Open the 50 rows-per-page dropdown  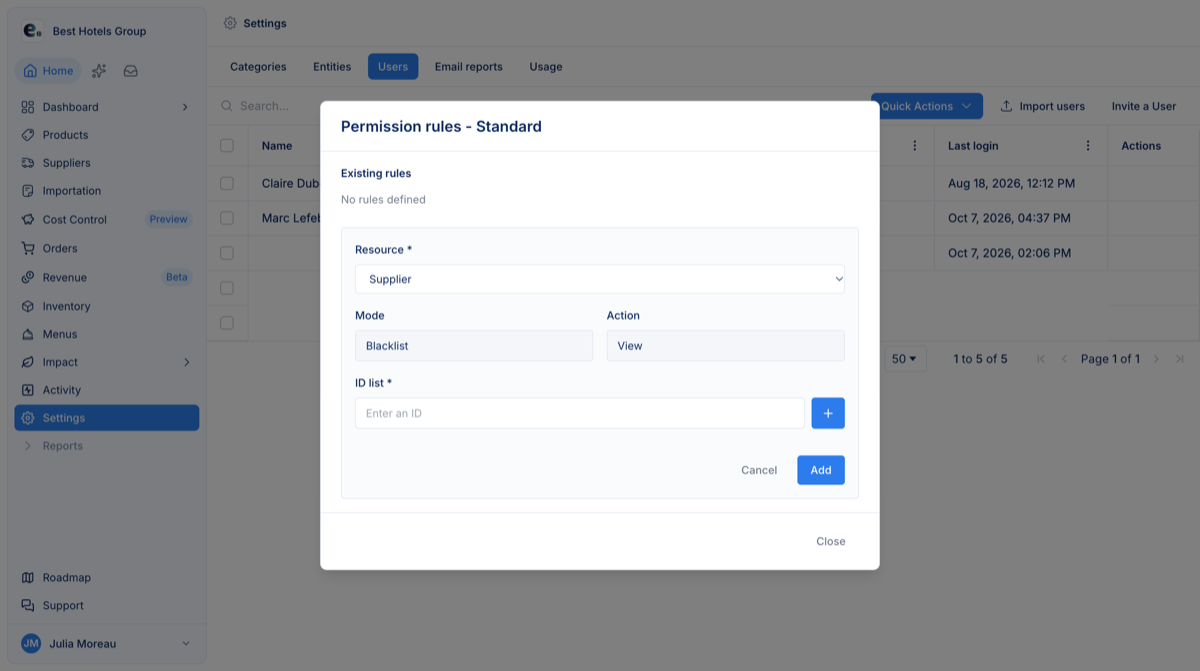(906, 359)
